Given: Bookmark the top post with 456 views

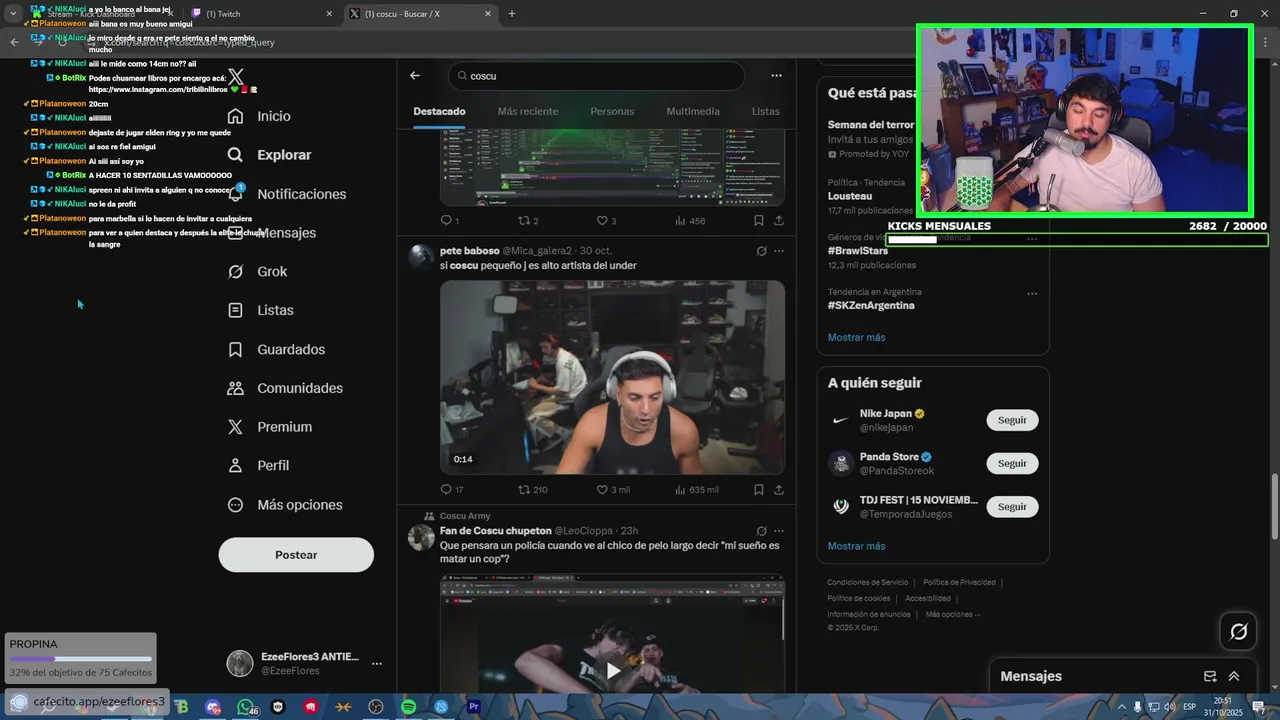Looking at the screenshot, I should coord(759,221).
